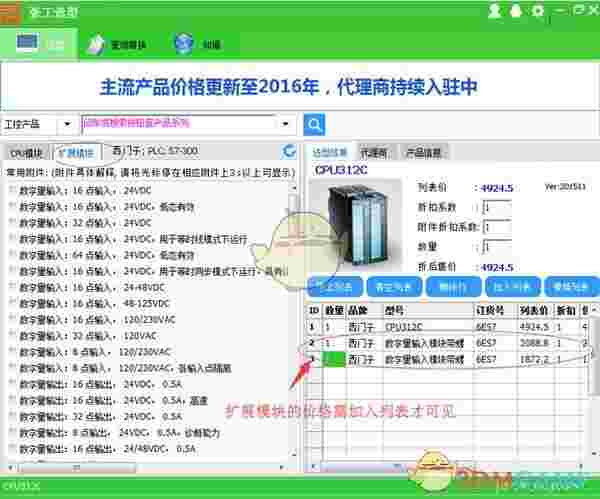Click the 西门子 PLC S7-300 label

[155, 151]
